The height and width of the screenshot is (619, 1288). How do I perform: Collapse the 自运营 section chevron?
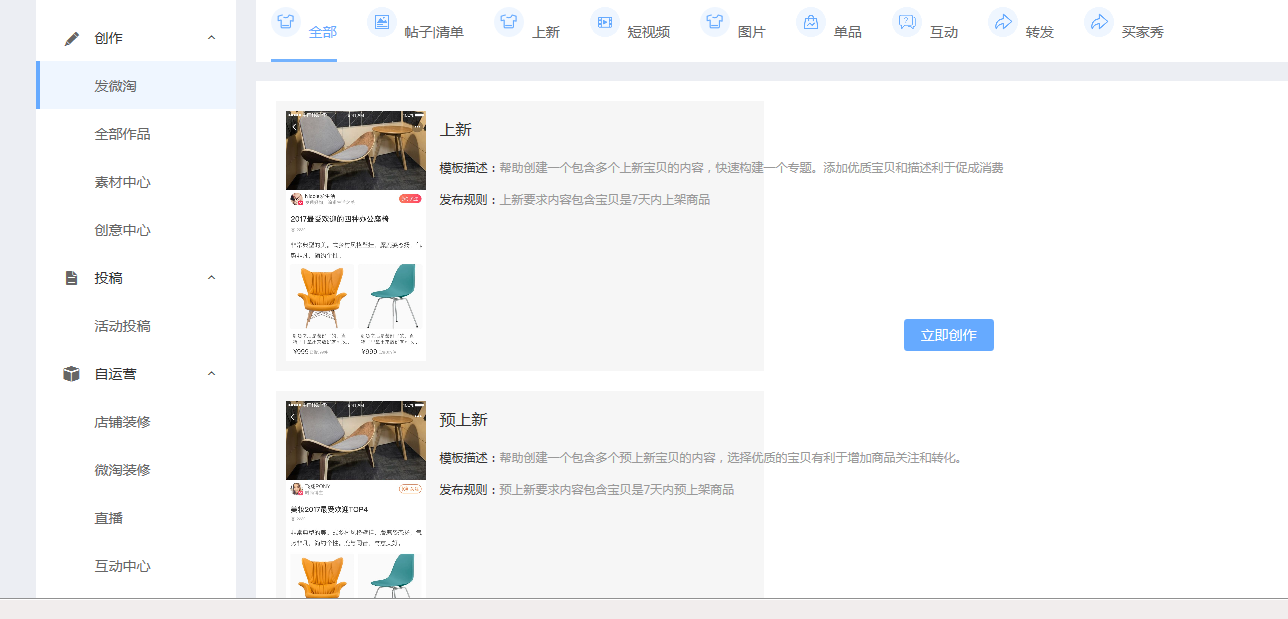(211, 374)
